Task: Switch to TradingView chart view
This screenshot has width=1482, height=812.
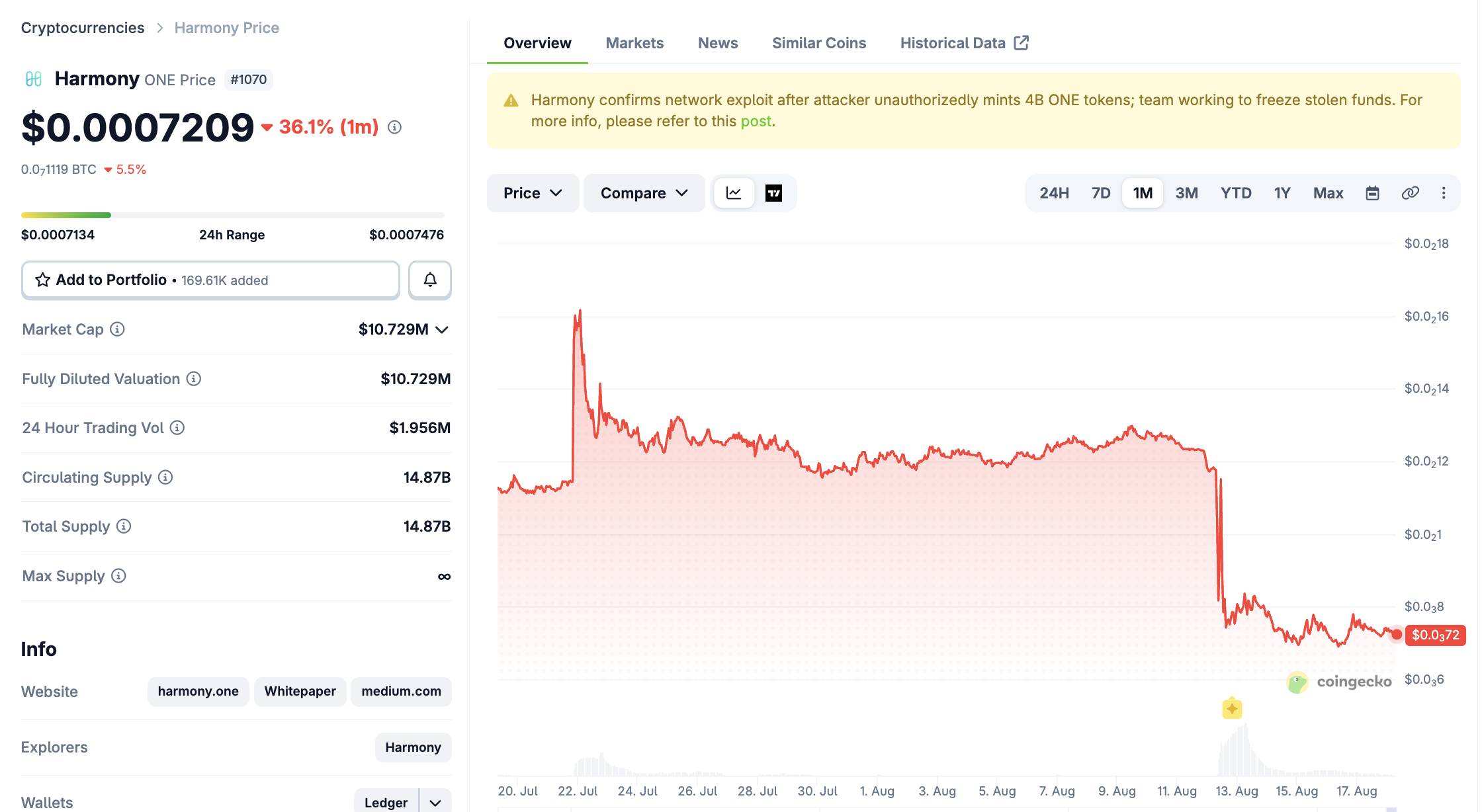Action: tap(773, 193)
